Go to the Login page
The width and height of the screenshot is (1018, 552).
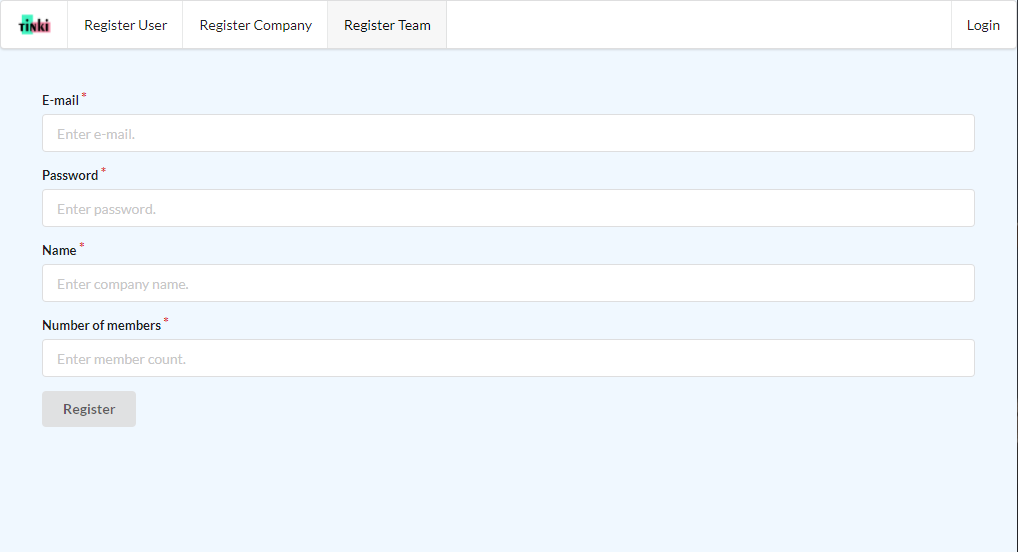coord(983,25)
